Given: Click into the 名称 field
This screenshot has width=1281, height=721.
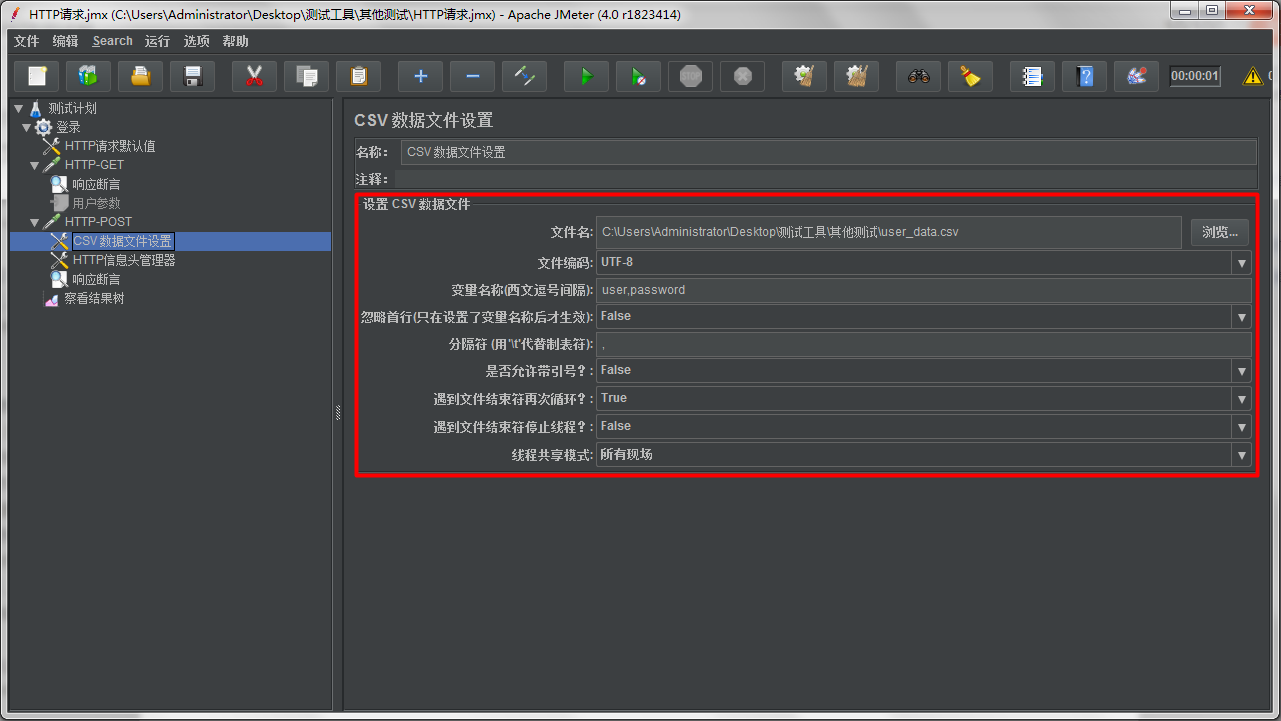Looking at the screenshot, I should [828, 152].
